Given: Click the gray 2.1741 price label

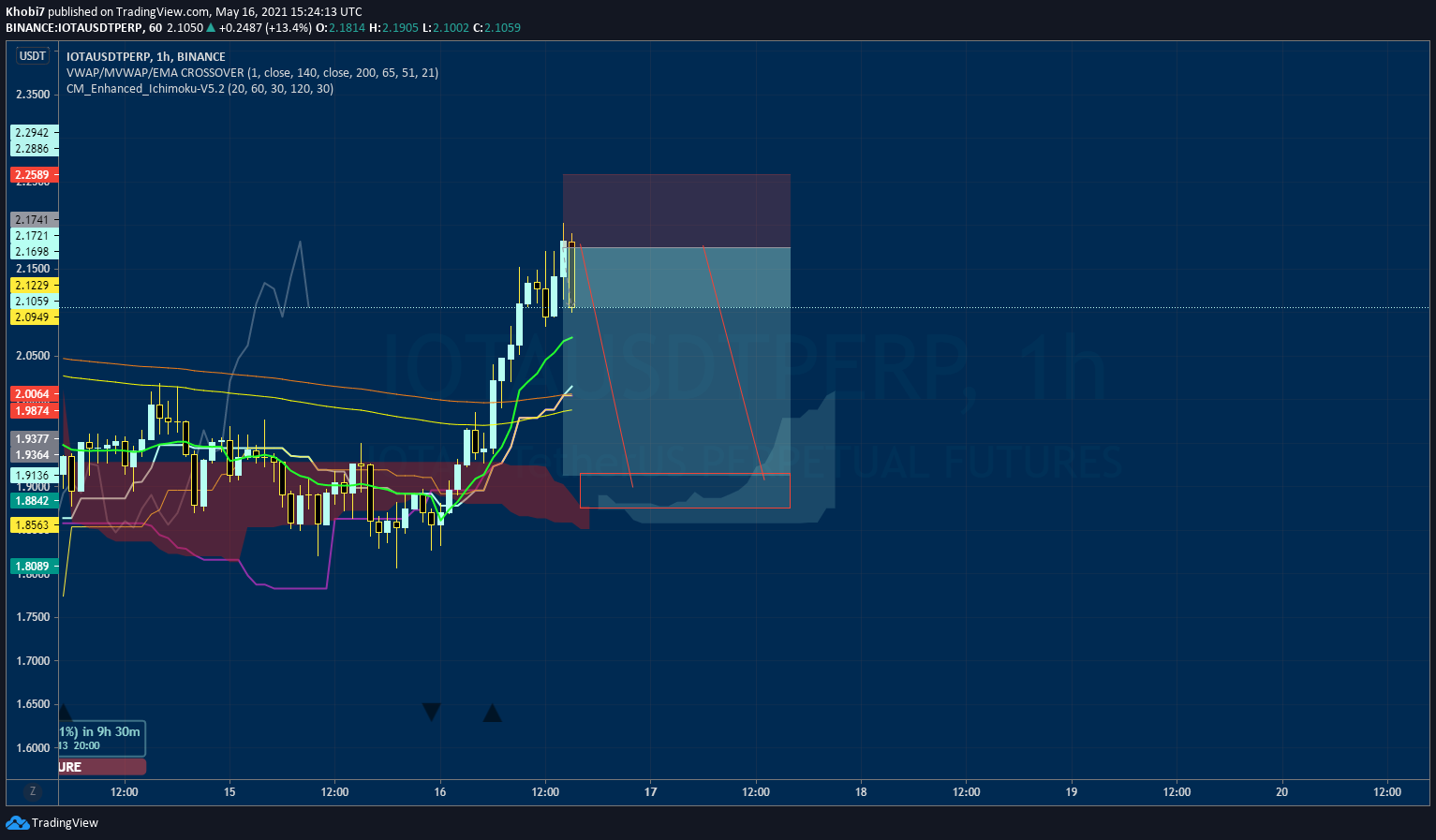Looking at the screenshot, I should point(34,219).
